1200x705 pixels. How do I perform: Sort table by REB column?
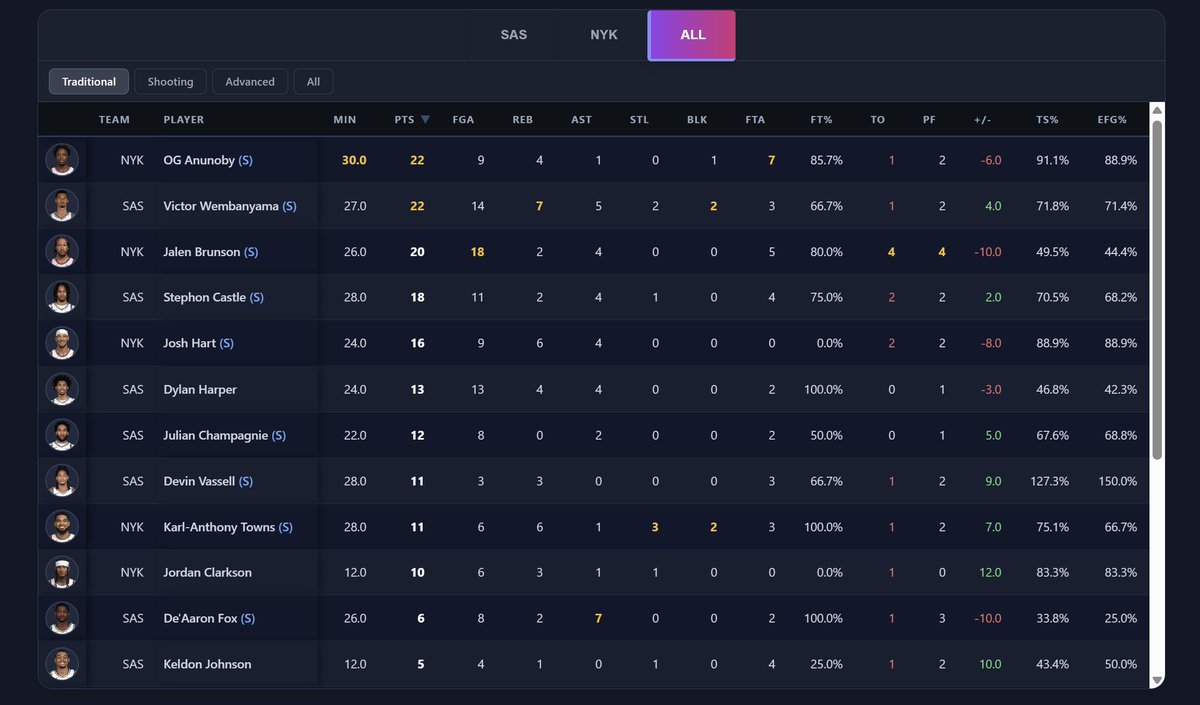pos(523,120)
